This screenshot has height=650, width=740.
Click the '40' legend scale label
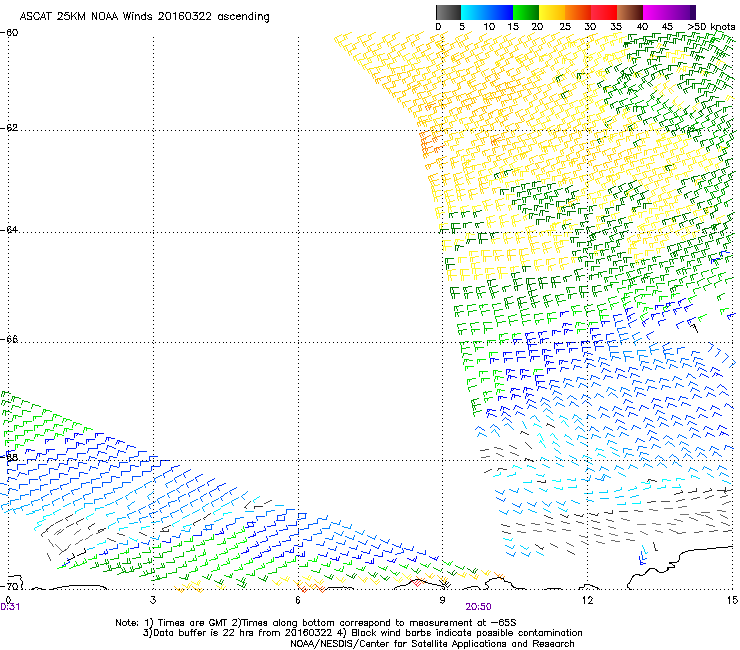pyautogui.click(x=642, y=27)
